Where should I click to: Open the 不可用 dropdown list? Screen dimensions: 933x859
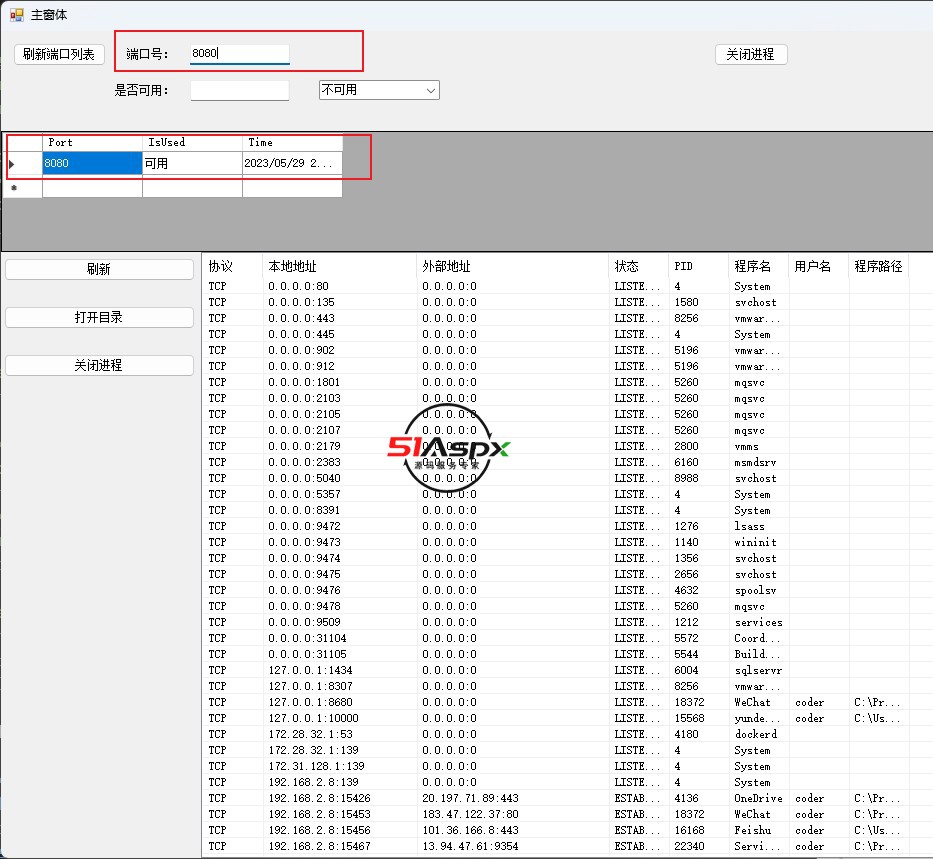(379, 90)
